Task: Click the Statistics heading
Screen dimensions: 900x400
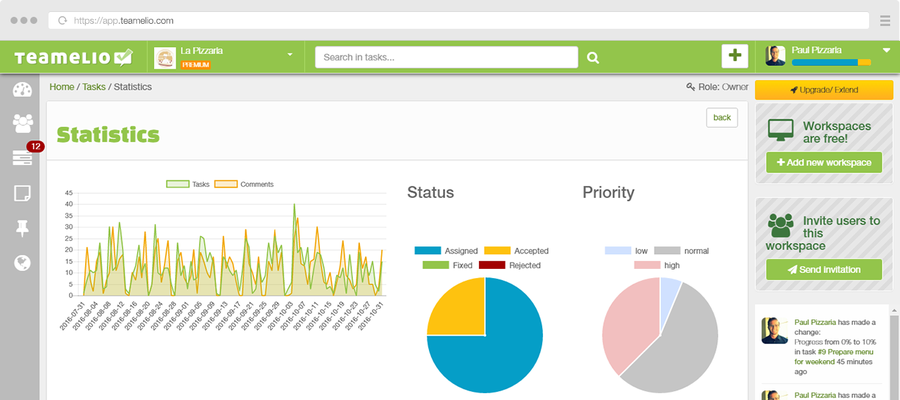Action: pyautogui.click(x=108, y=135)
